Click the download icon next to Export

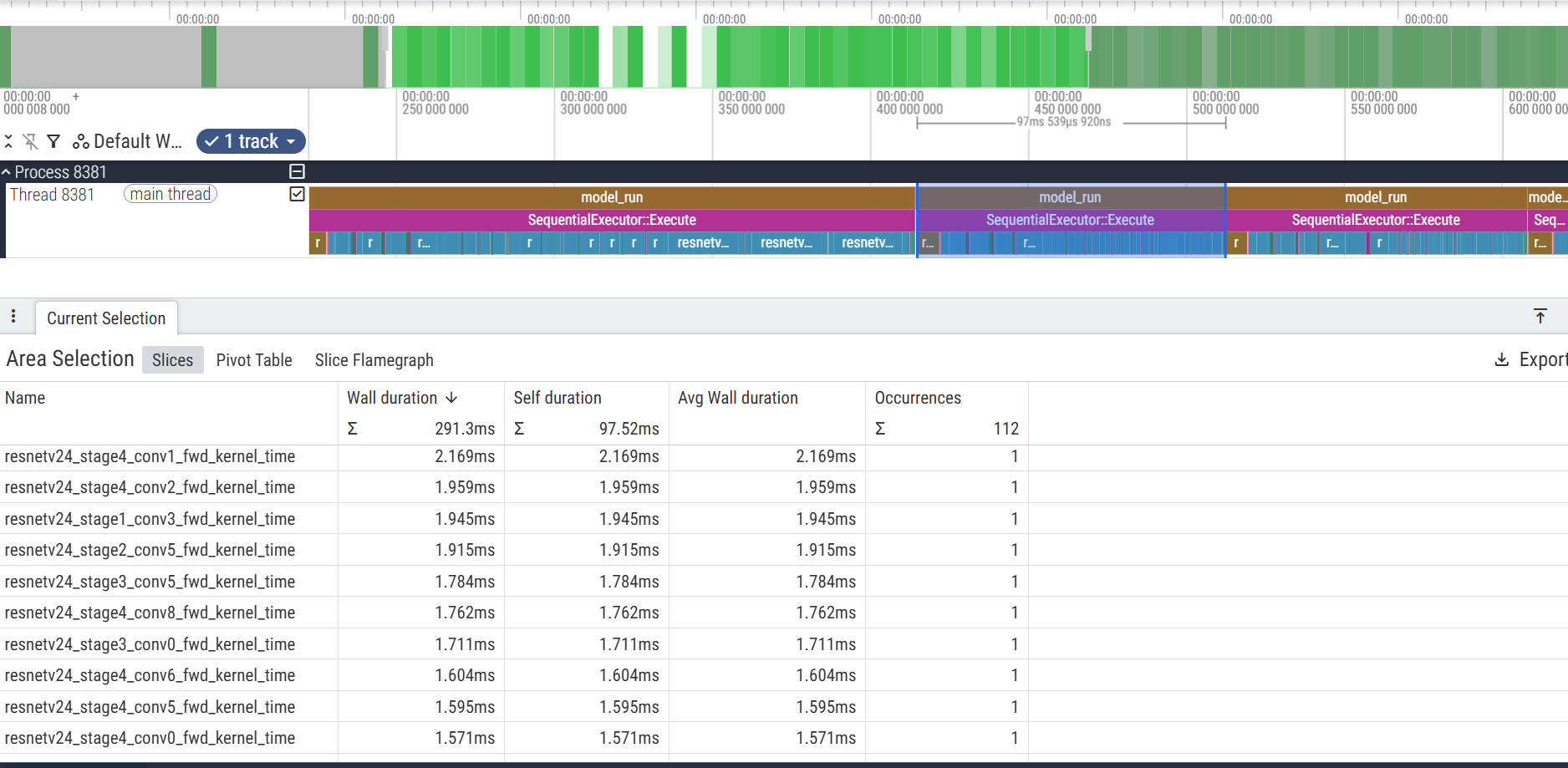(x=1501, y=359)
